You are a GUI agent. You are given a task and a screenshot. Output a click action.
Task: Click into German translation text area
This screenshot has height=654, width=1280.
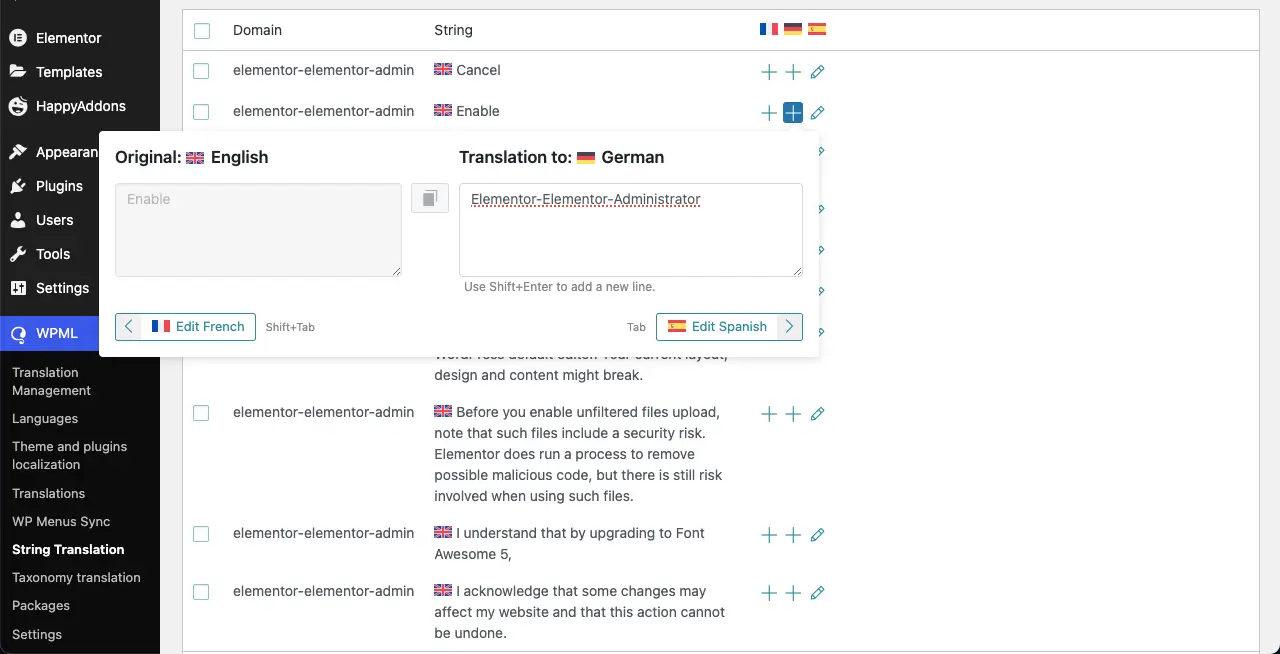631,230
